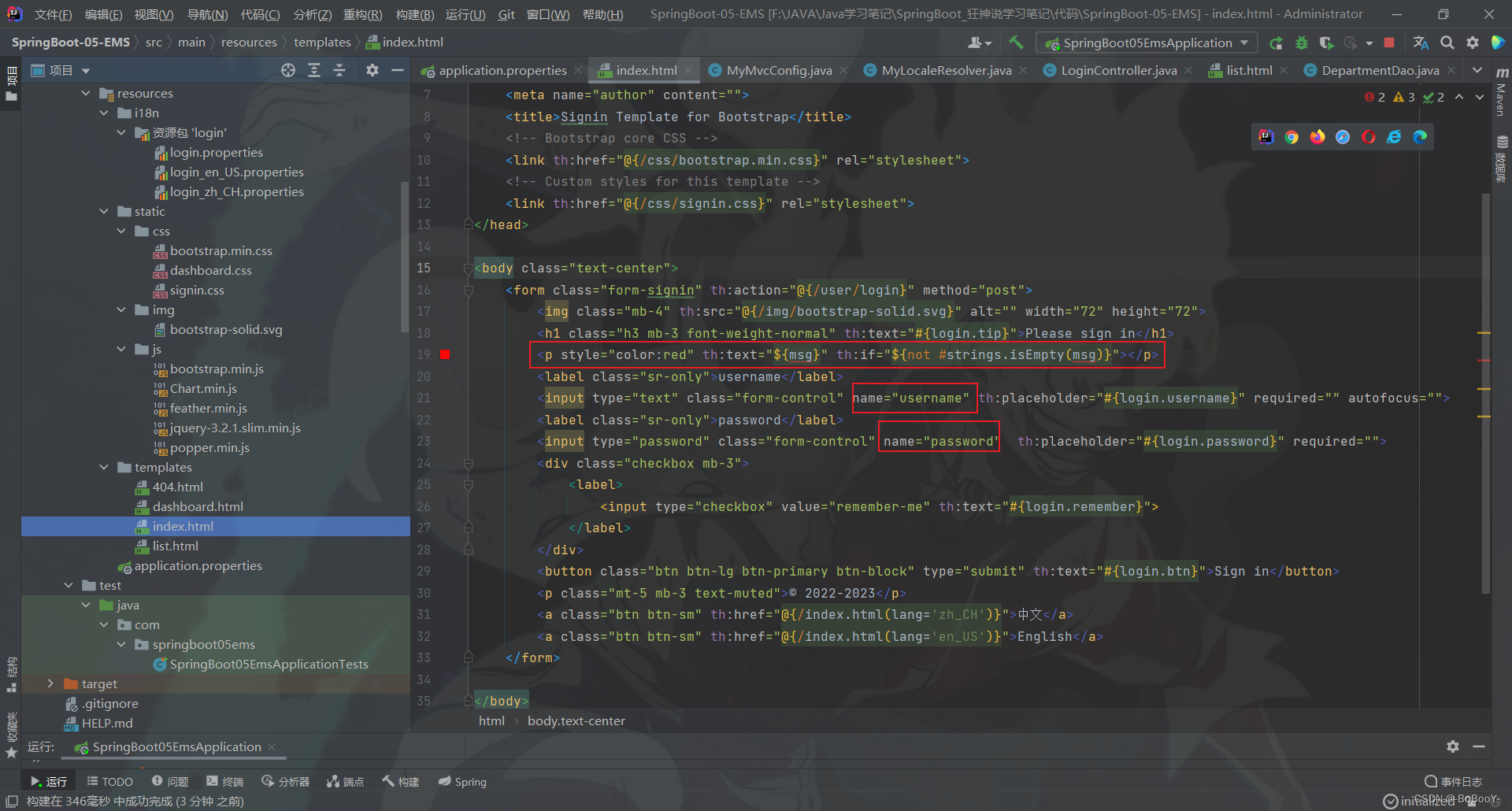Click the project tree scrollbar
Screen dimensions: 1512x811
click(405, 256)
